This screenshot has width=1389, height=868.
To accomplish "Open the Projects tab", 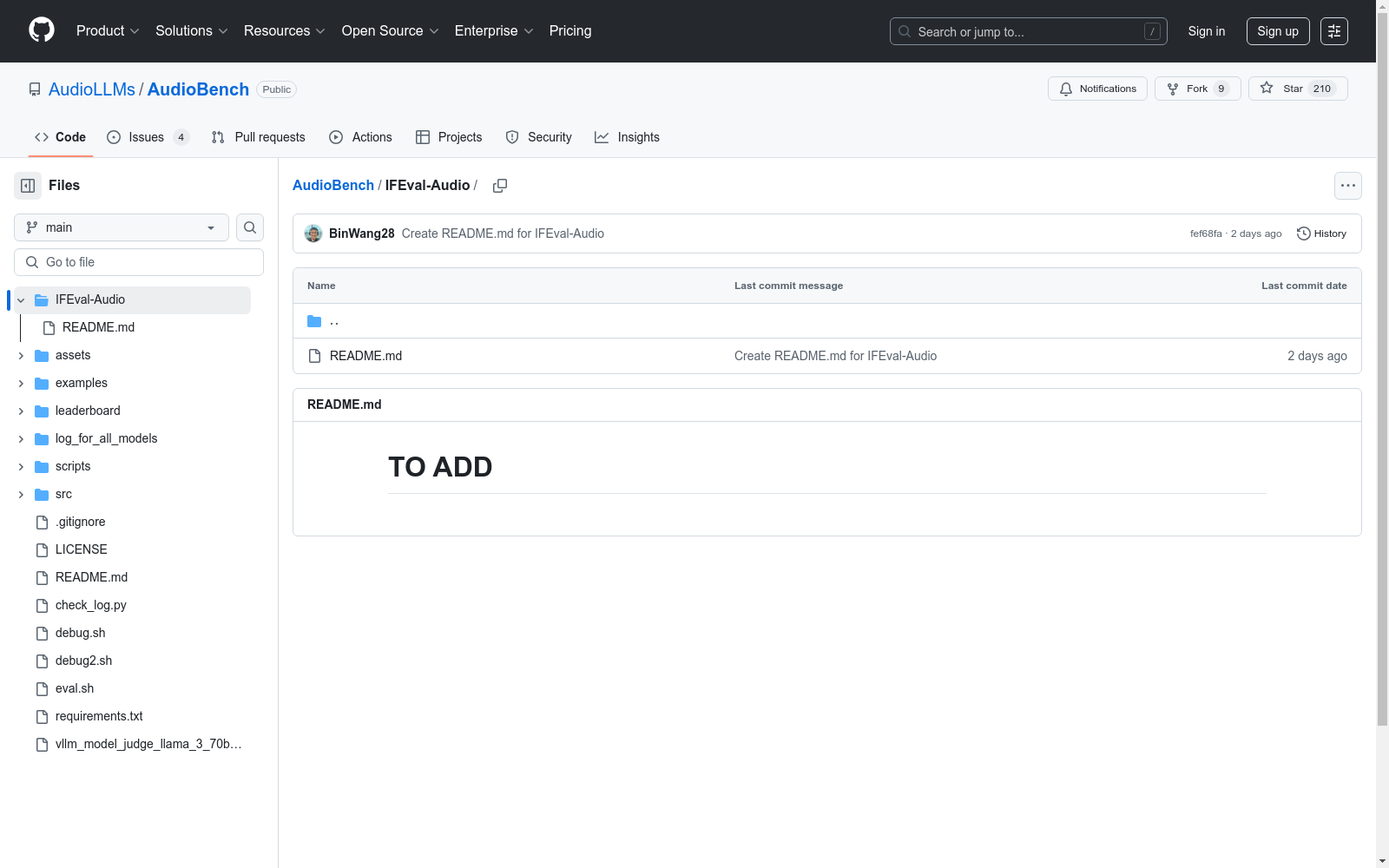I will 449,137.
